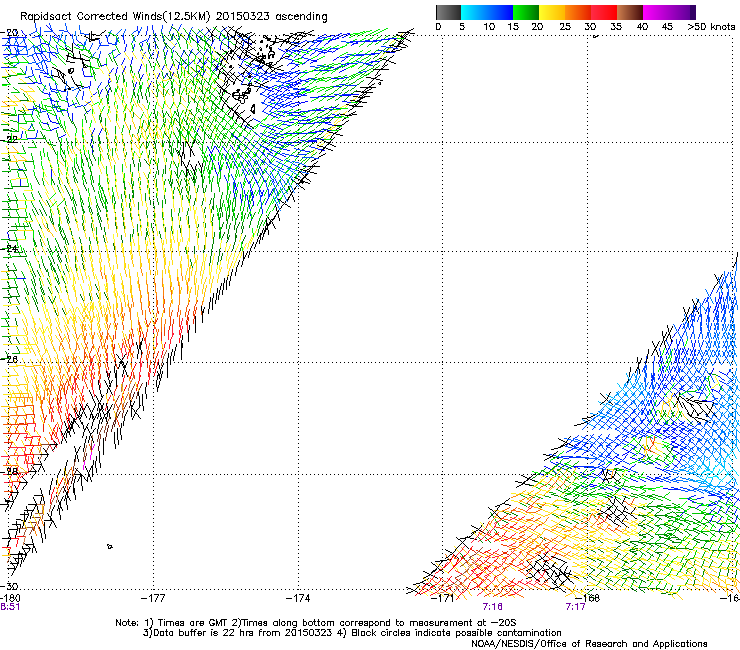This screenshot has height=650, width=740.
Task: Pick the brown 35-40 knot legend segment
Action: [x=630, y=12]
